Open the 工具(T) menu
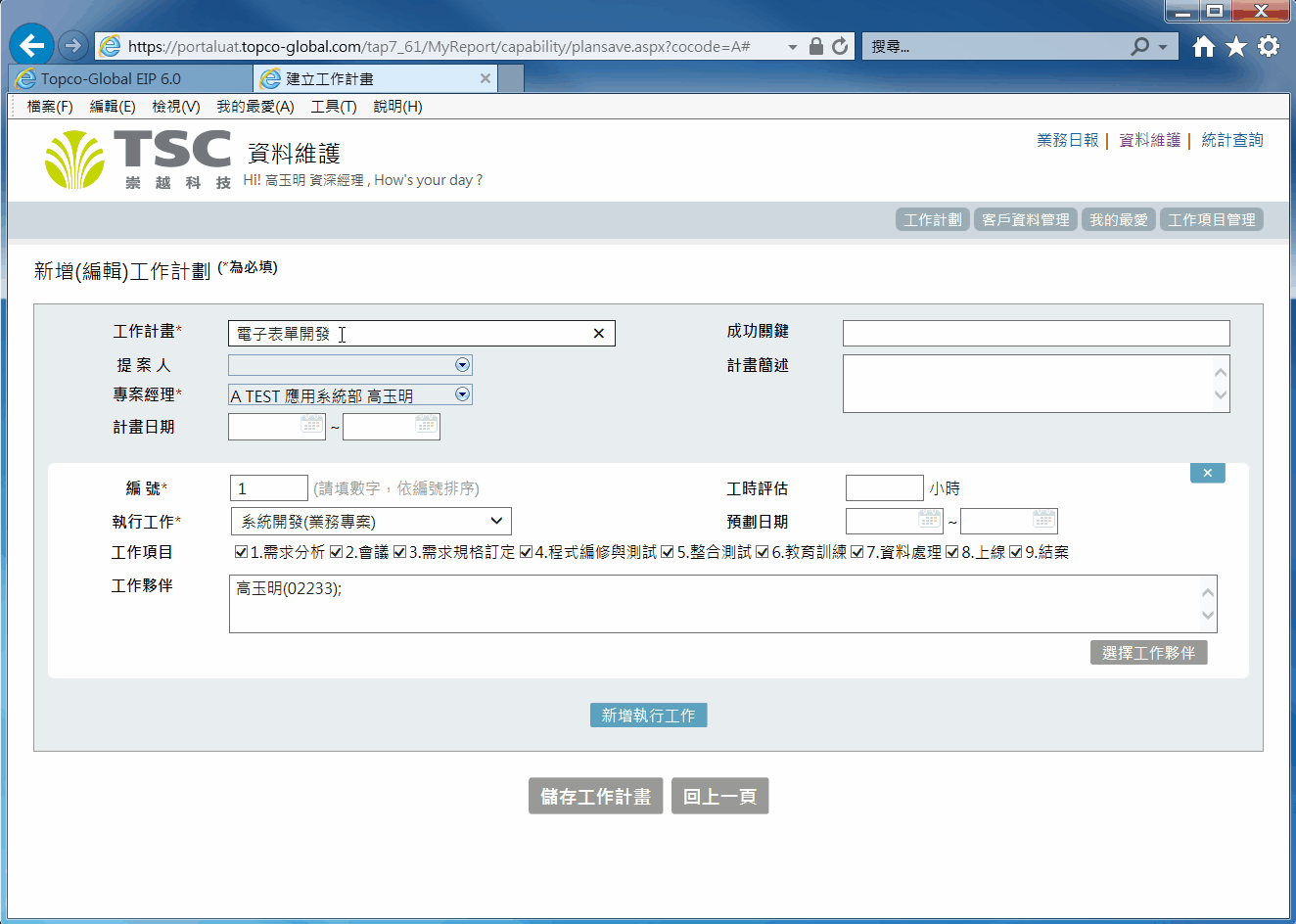 [x=333, y=107]
